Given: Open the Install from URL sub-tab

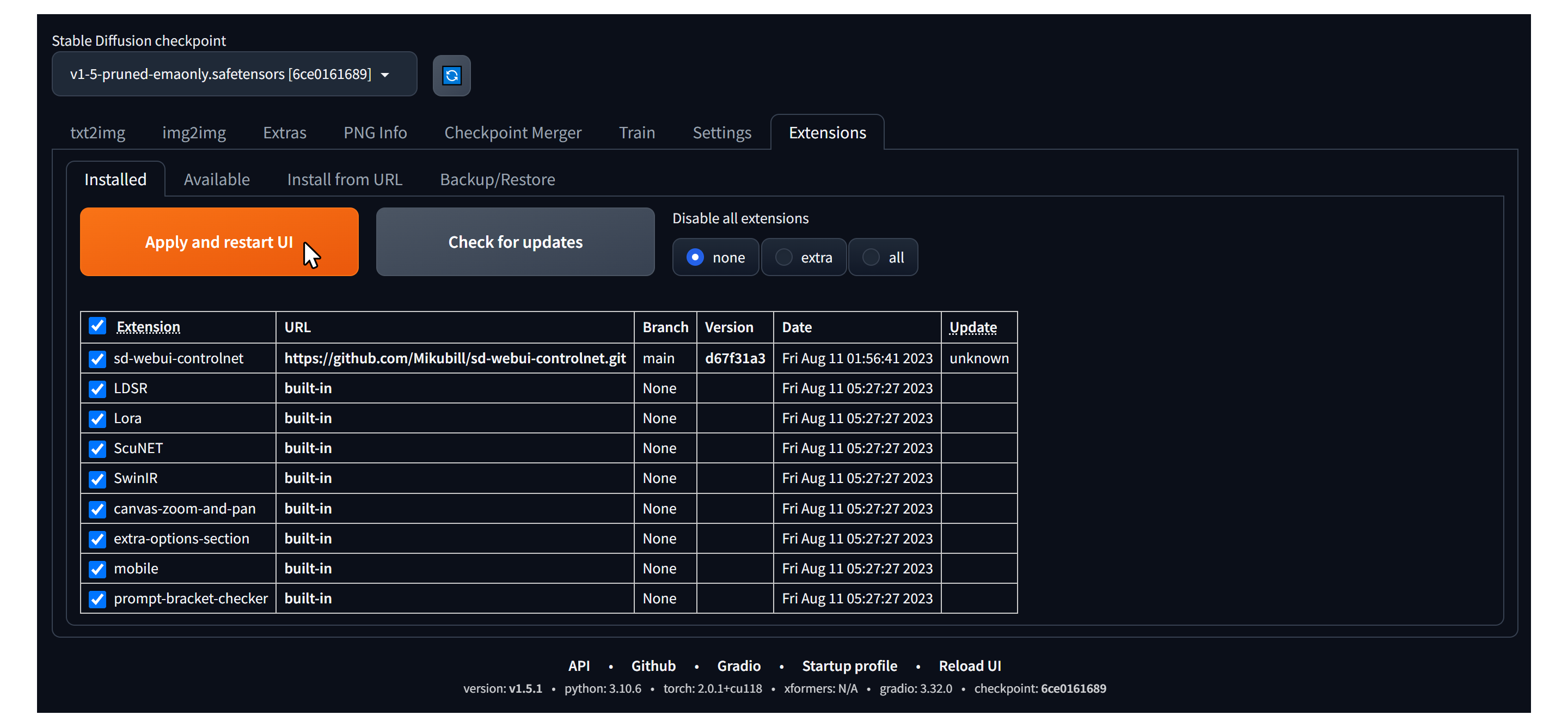Looking at the screenshot, I should (x=345, y=179).
